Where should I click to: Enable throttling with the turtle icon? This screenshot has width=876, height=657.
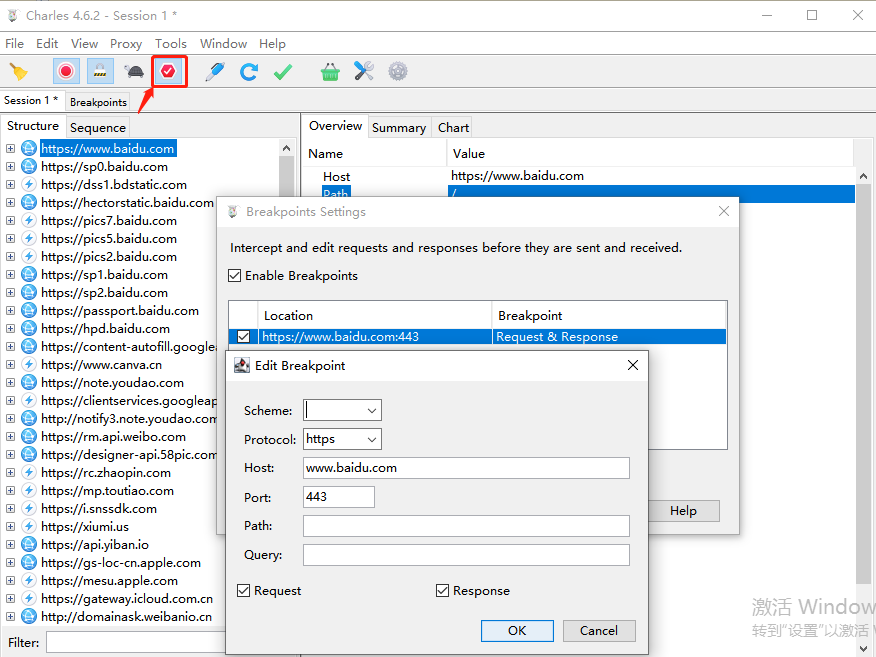tap(133, 71)
